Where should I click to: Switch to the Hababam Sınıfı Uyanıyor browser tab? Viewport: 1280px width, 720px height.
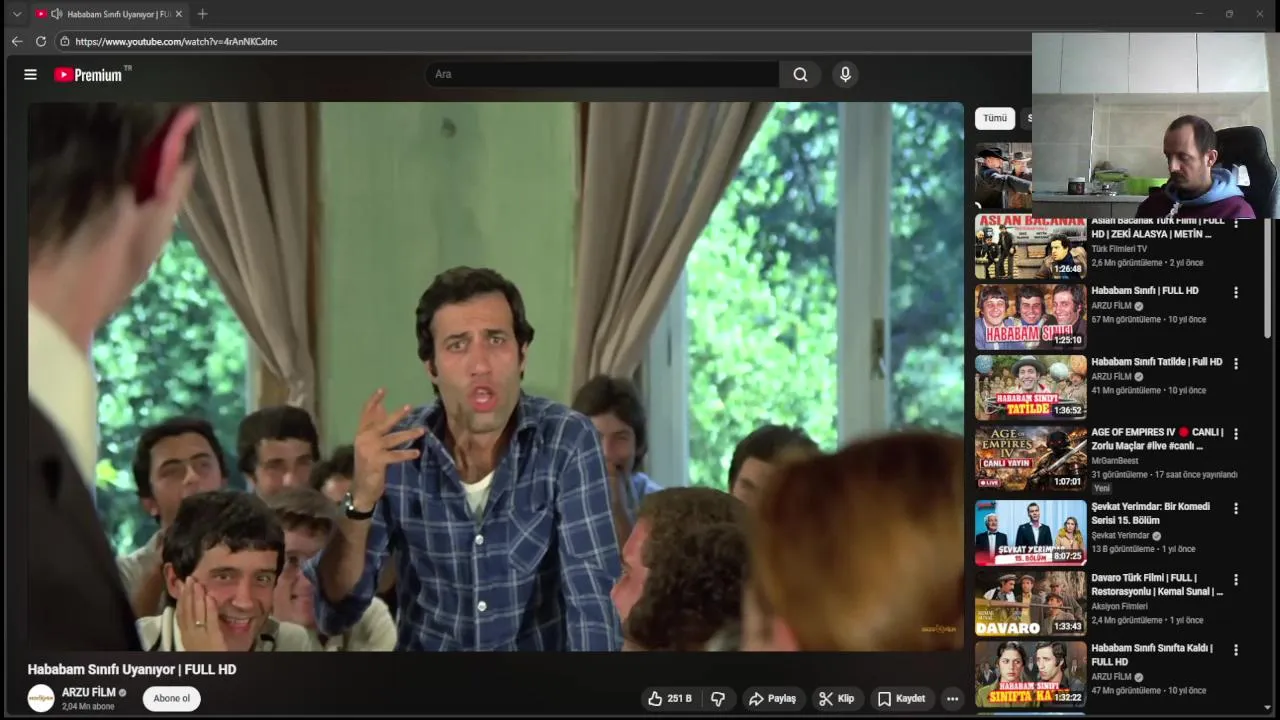pos(110,14)
